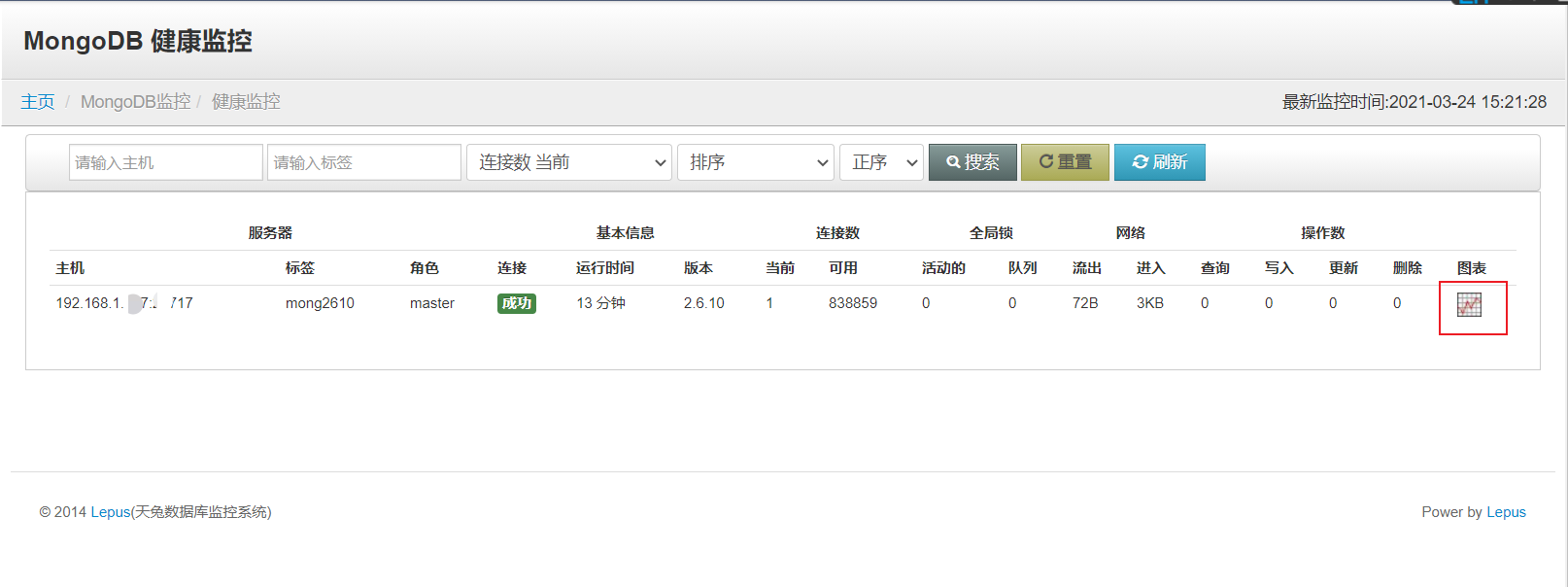This screenshot has height=587, width=1568.
Task: Click the refresh (刷新) button
Action: (x=1159, y=162)
